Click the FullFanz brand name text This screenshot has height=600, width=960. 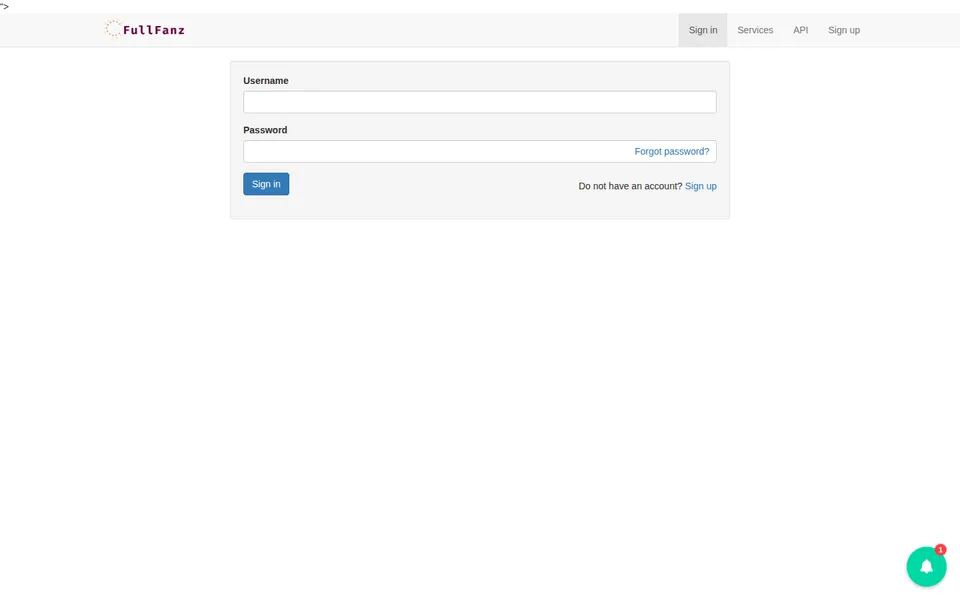[x=154, y=30]
